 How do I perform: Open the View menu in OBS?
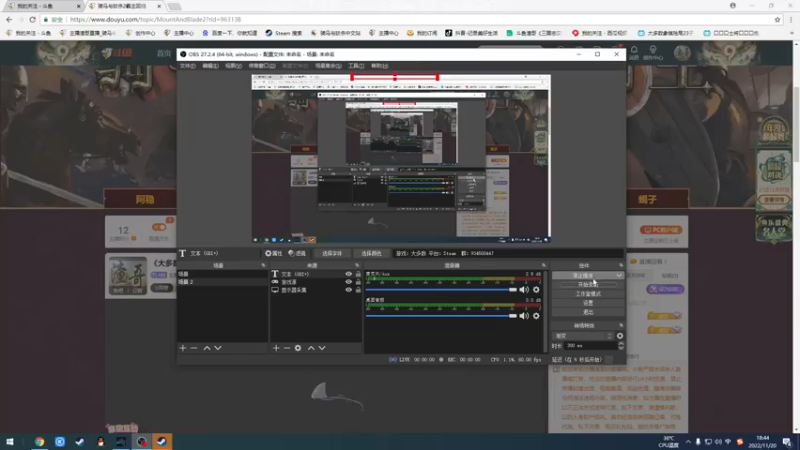(x=233, y=66)
